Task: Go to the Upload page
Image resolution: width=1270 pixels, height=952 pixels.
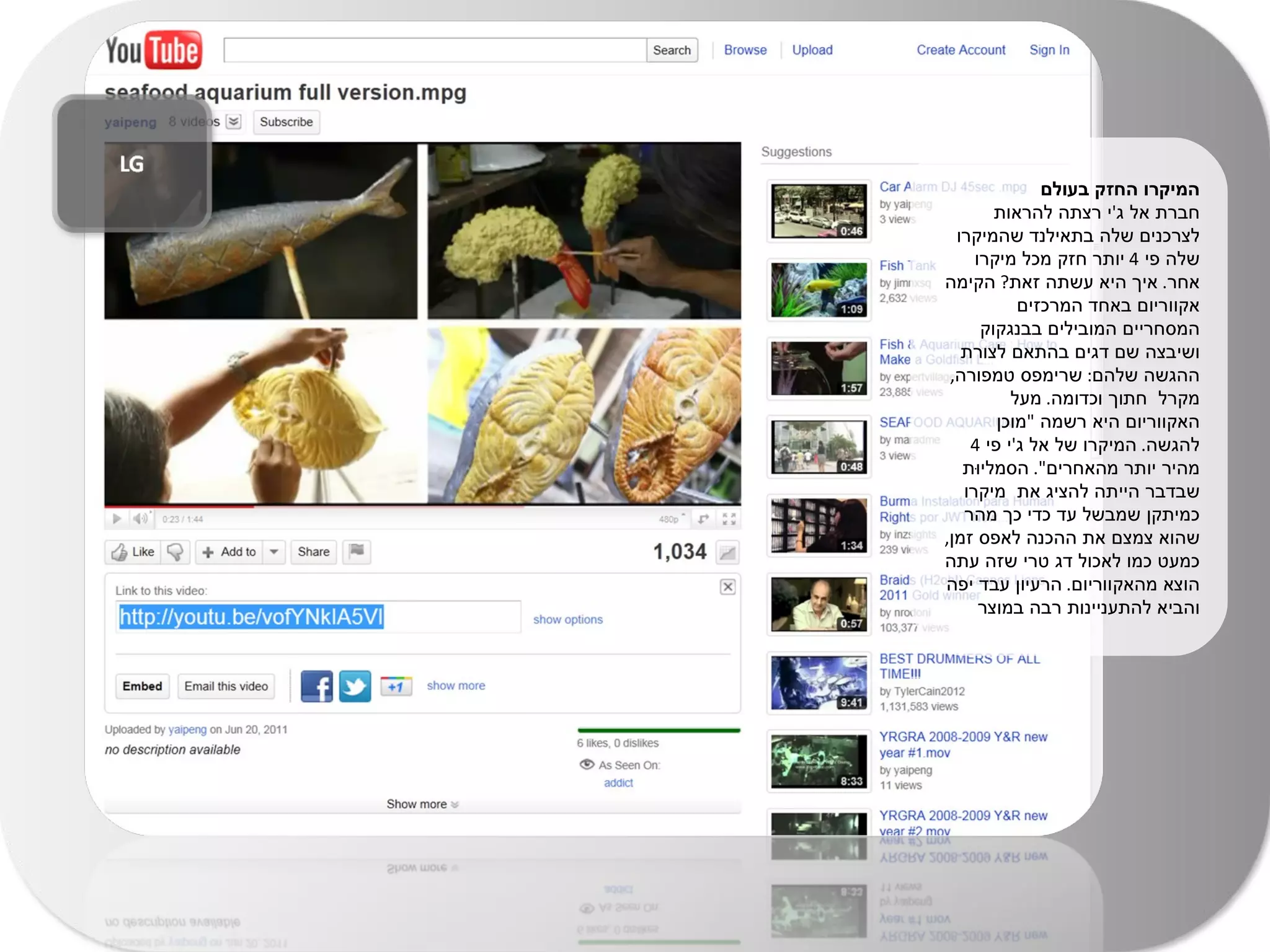Action: tap(812, 50)
